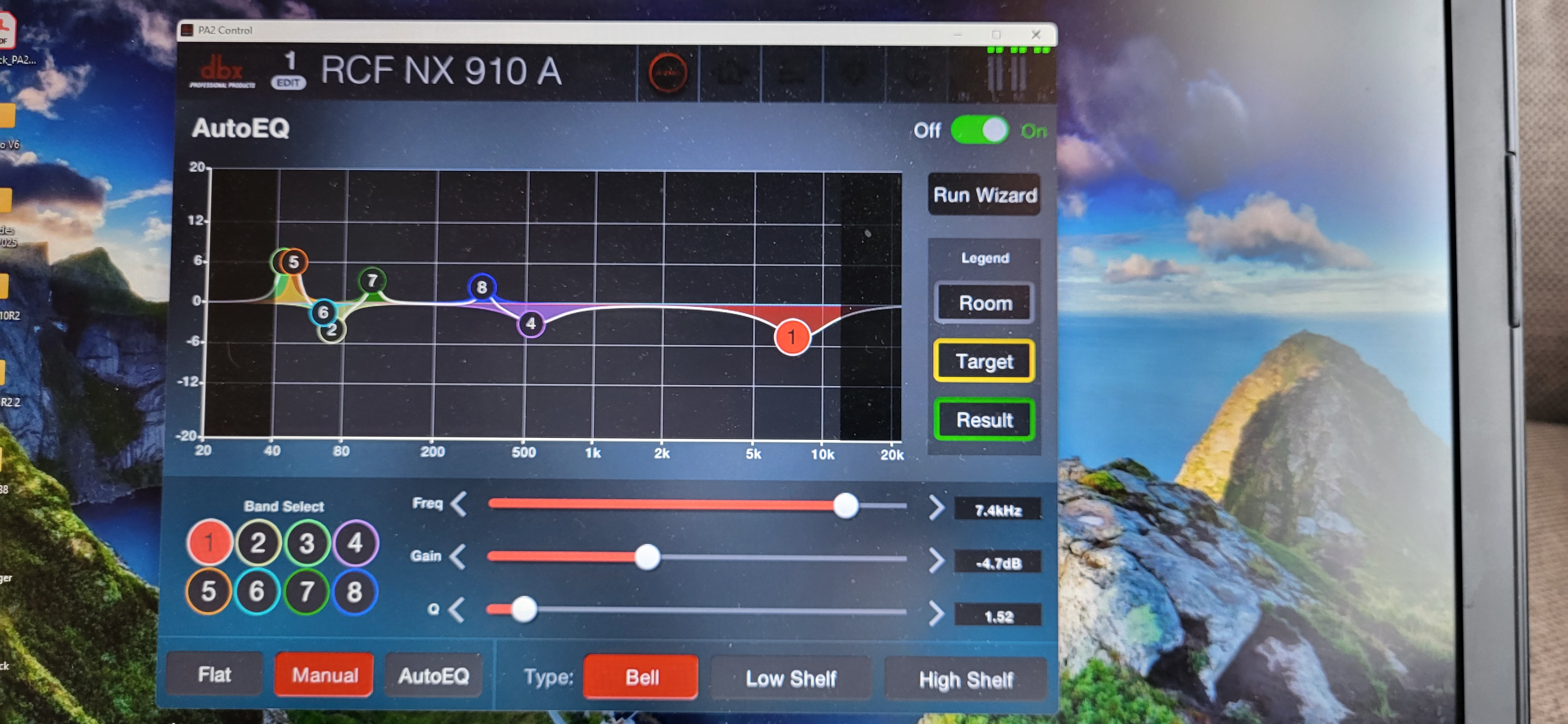
Task: Select green node 7 on the EQ graph
Action: (372, 281)
